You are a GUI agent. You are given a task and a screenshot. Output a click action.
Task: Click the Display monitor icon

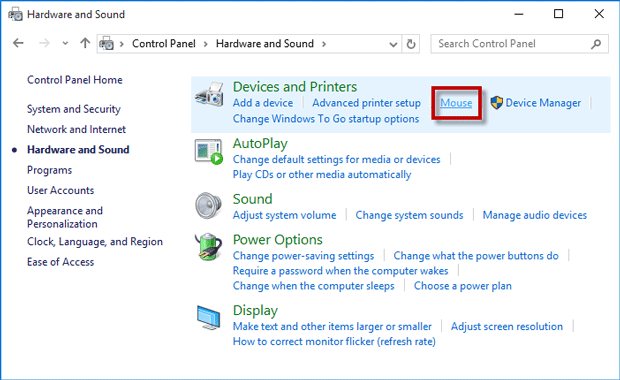pos(208,318)
